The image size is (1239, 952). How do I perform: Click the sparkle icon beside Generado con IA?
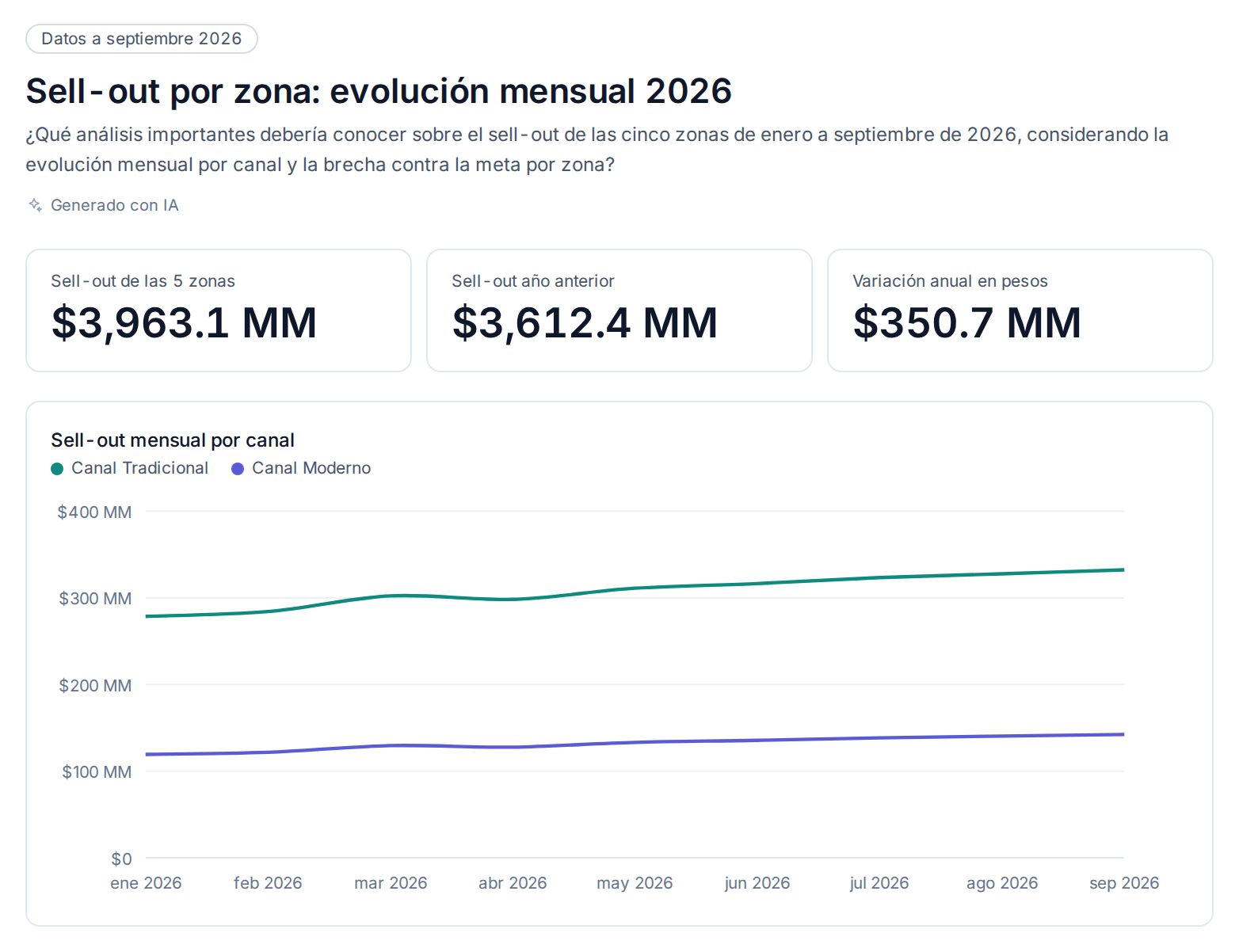[35, 205]
